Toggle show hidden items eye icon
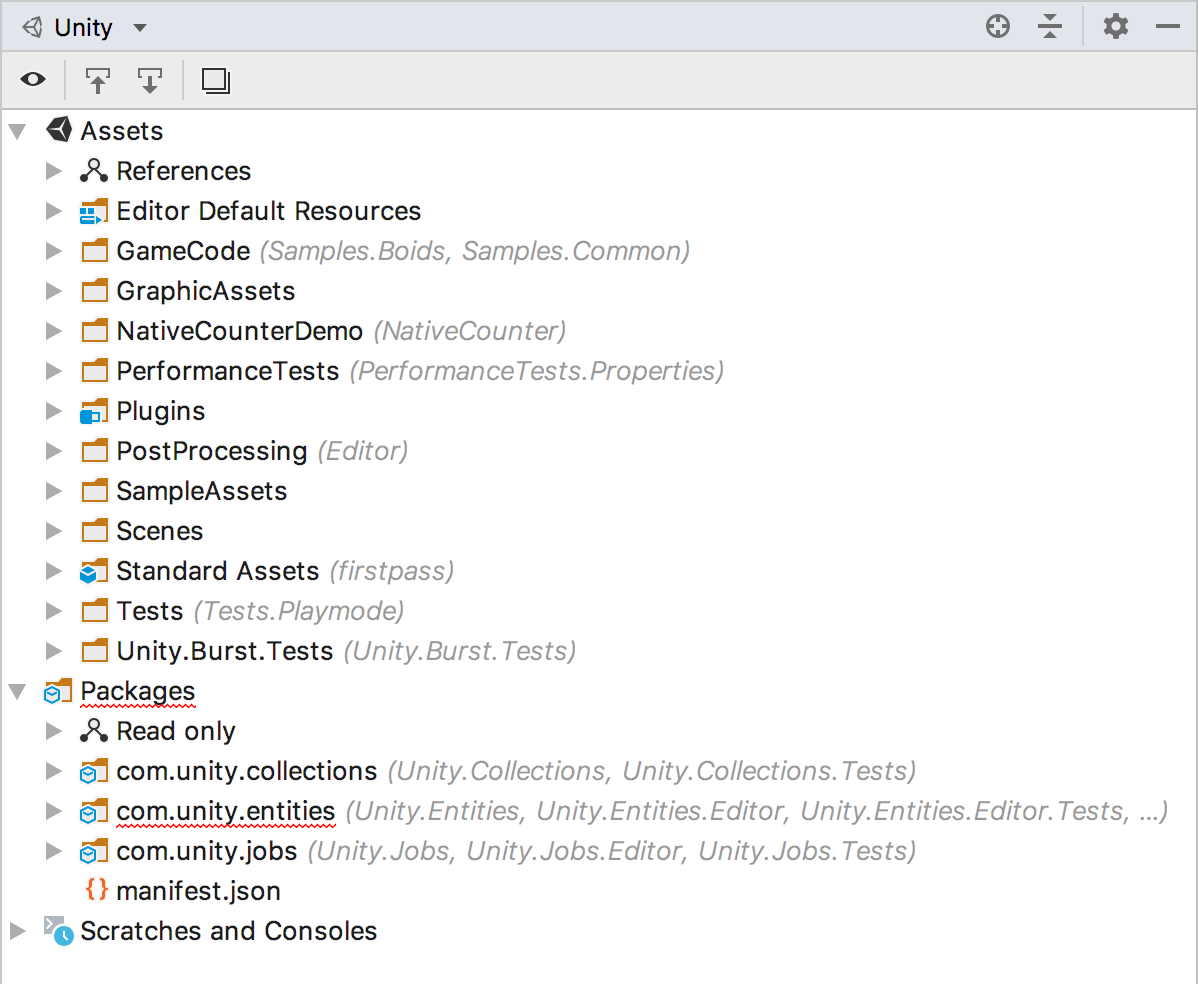 [x=33, y=79]
